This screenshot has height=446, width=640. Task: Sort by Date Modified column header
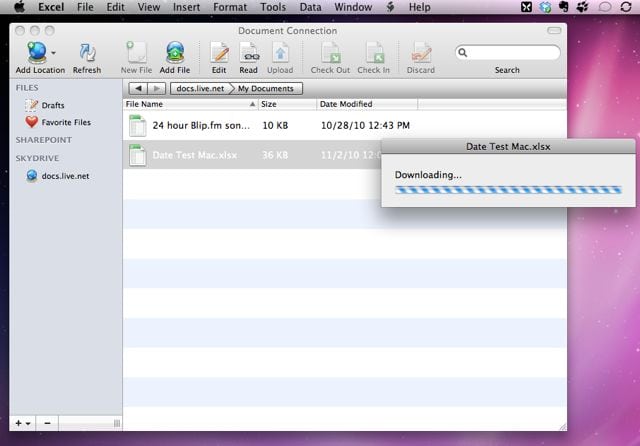pyautogui.click(x=367, y=104)
